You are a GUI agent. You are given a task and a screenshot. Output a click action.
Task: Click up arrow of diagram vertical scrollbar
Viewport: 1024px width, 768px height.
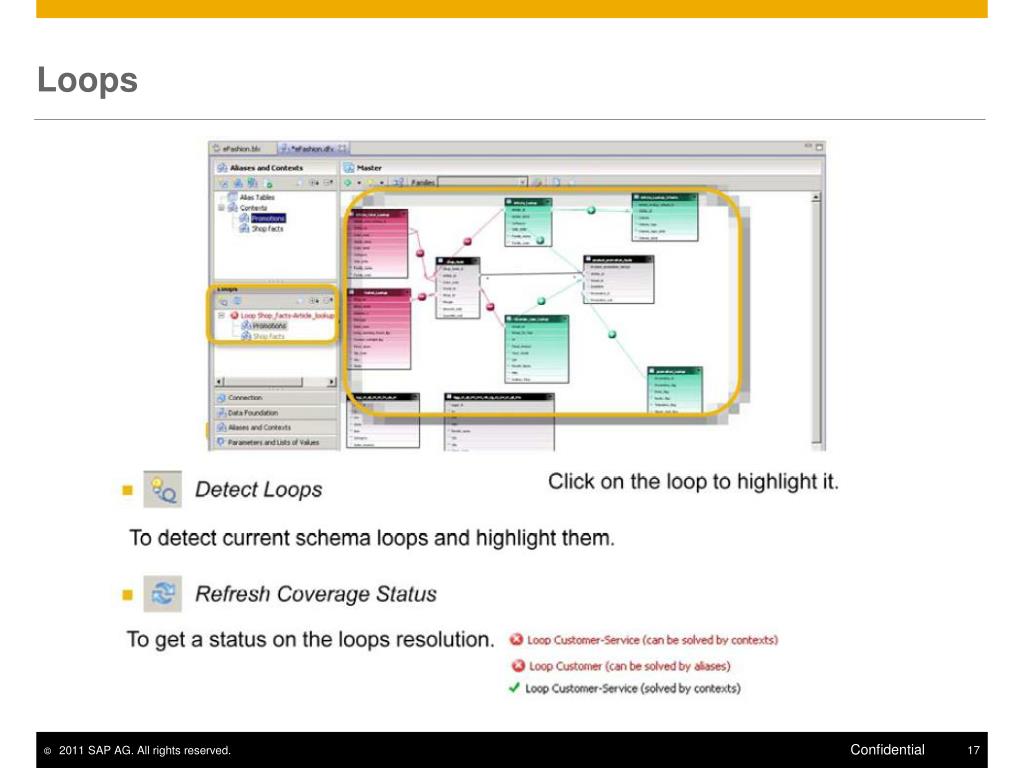click(x=816, y=197)
